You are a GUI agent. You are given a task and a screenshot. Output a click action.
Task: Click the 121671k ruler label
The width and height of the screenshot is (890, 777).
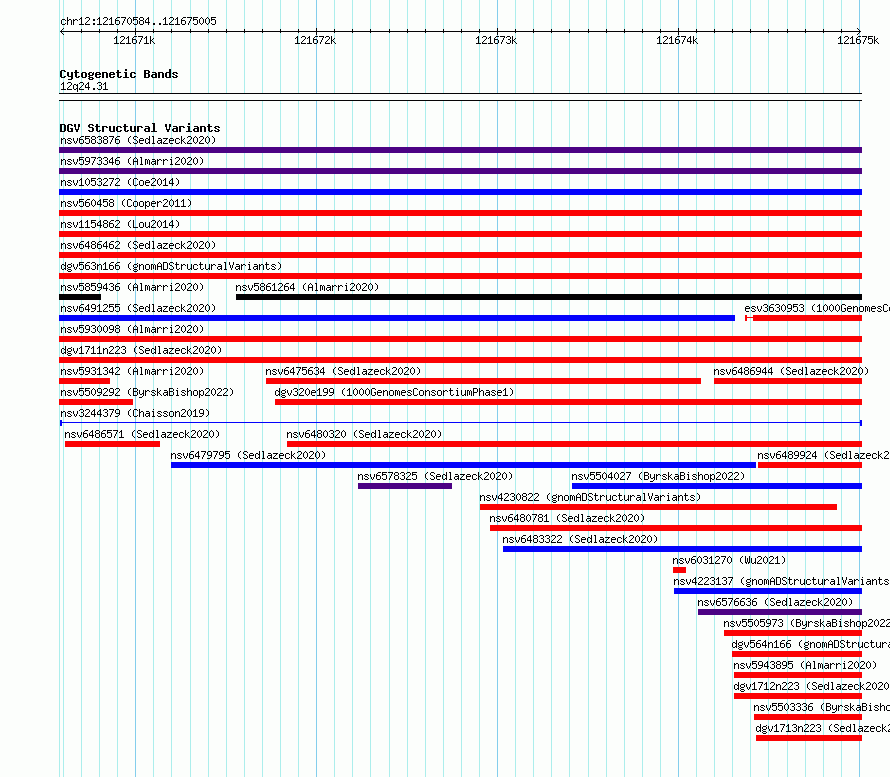point(134,40)
